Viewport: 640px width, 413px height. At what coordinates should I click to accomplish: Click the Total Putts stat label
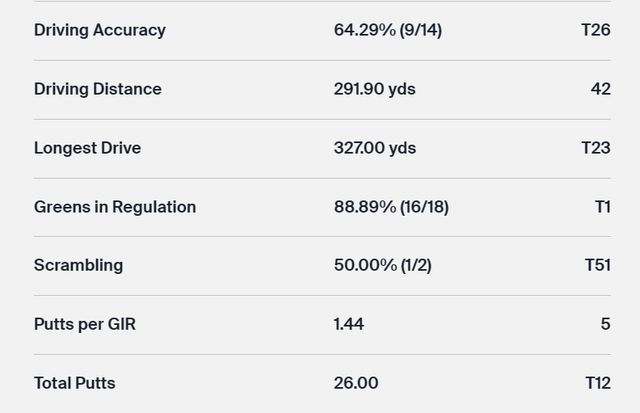pyautogui.click(x=75, y=383)
